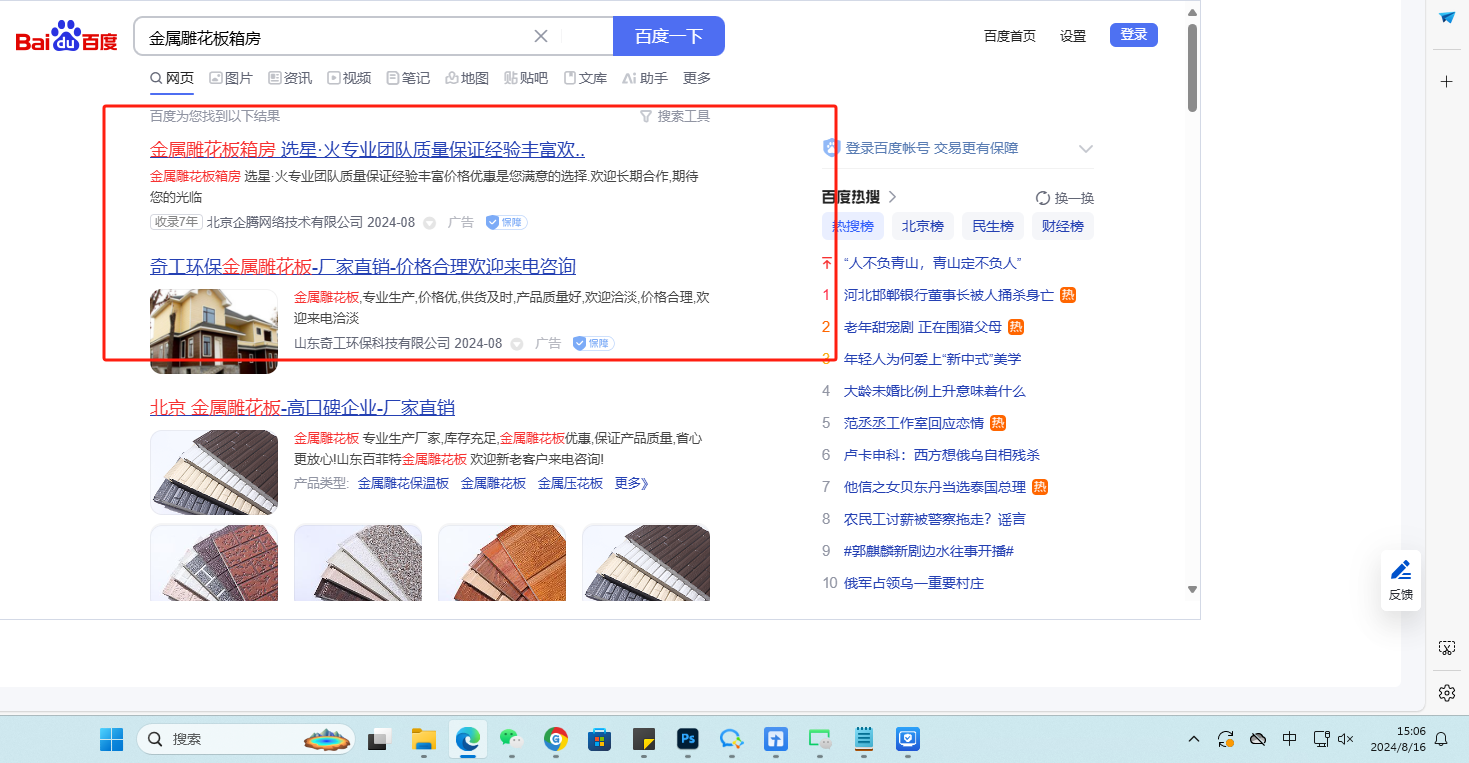
Task: Select the 北京榜 hot list tab
Action: point(922,226)
